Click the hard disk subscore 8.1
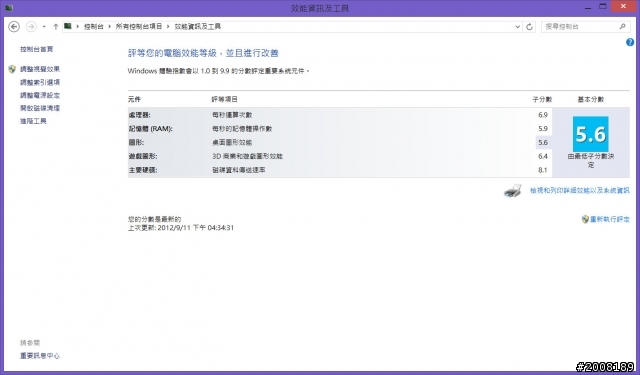 tap(543, 170)
